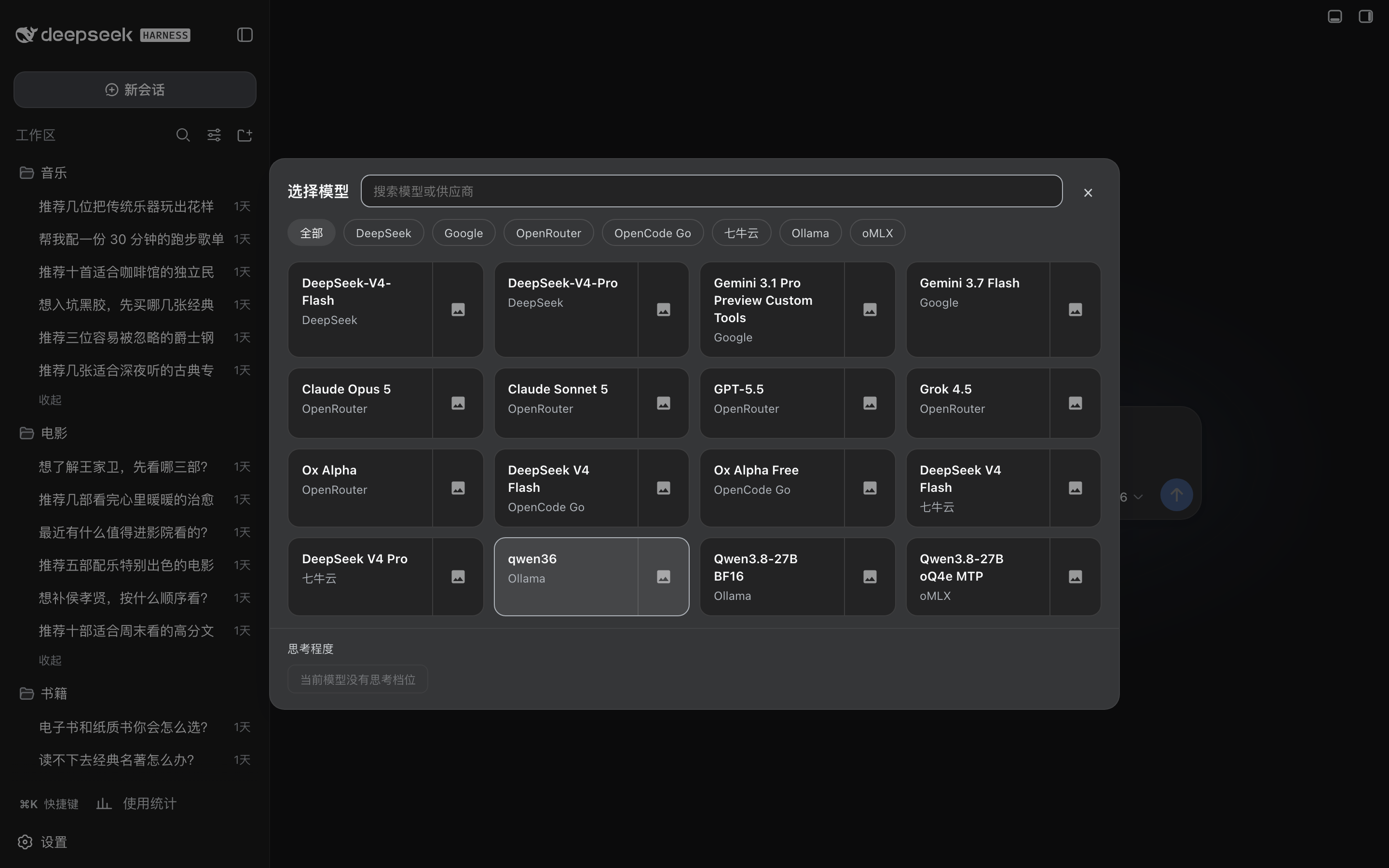Viewport: 1389px width, 868px height.
Task: Click image icon on Claude Sonnet 5 card
Action: tap(664, 403)
